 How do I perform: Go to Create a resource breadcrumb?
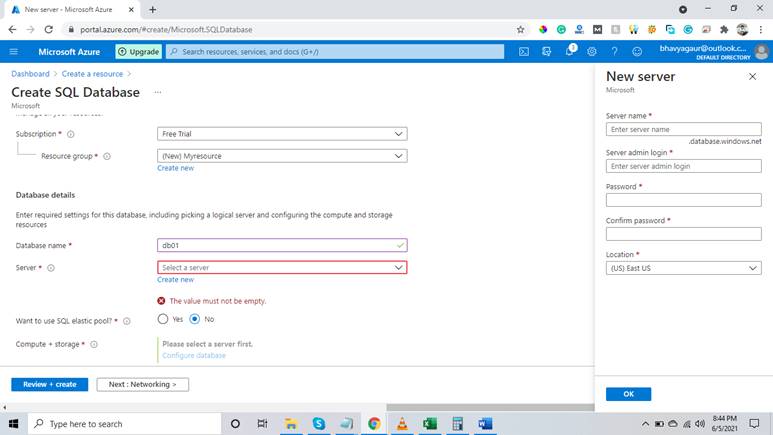(92, 74)
